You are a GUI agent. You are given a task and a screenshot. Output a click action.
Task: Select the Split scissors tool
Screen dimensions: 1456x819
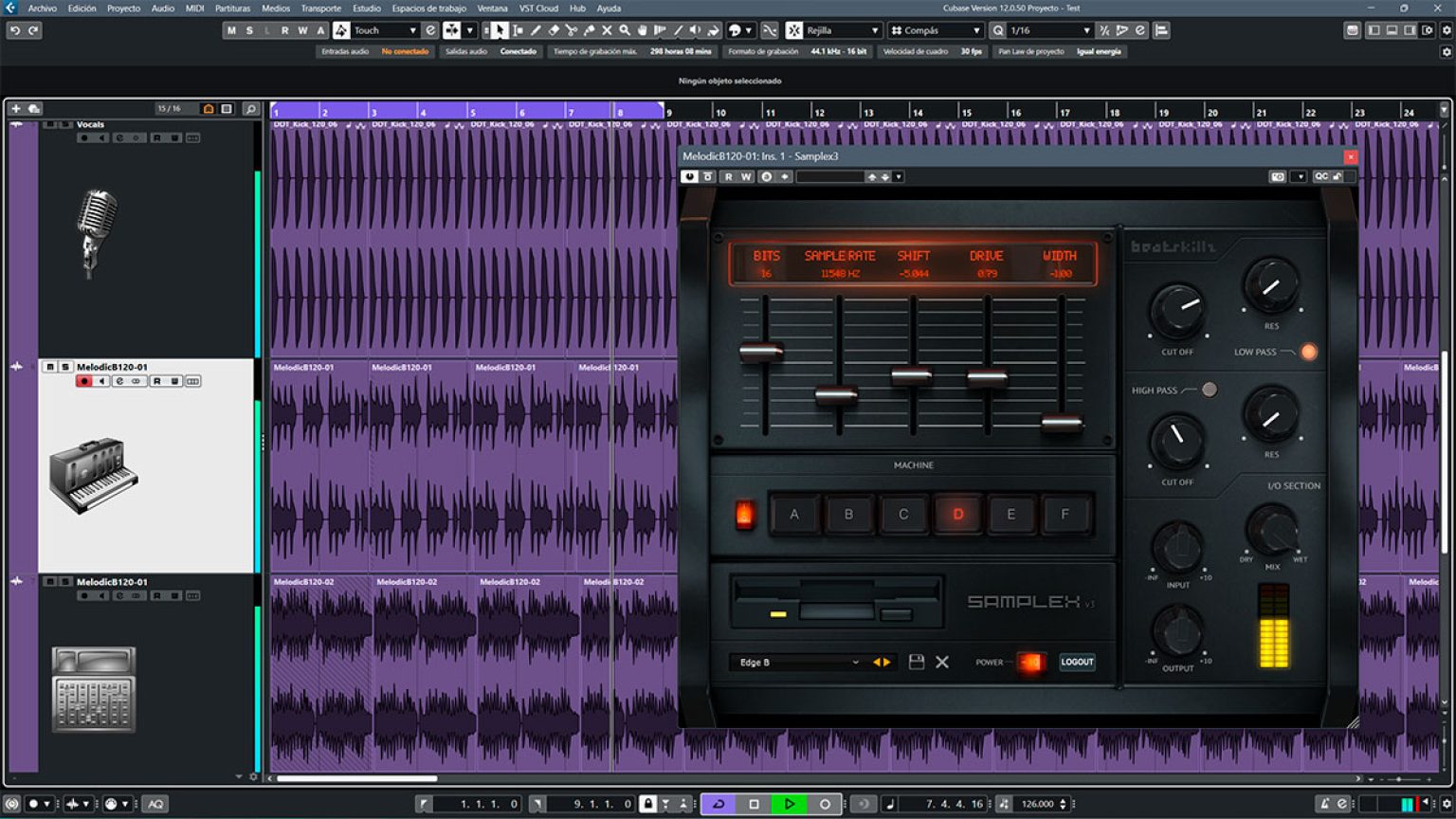tap(572, 30)
